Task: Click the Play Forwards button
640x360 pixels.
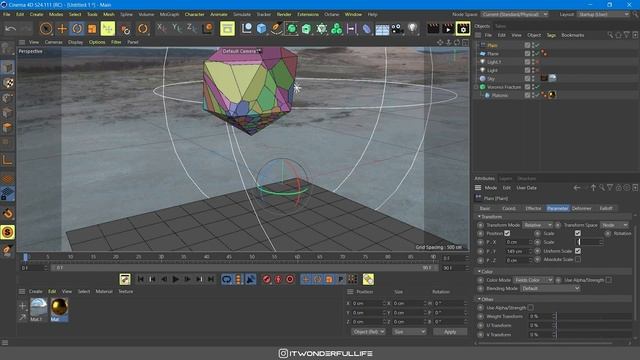Action: (x=176, y=279)
